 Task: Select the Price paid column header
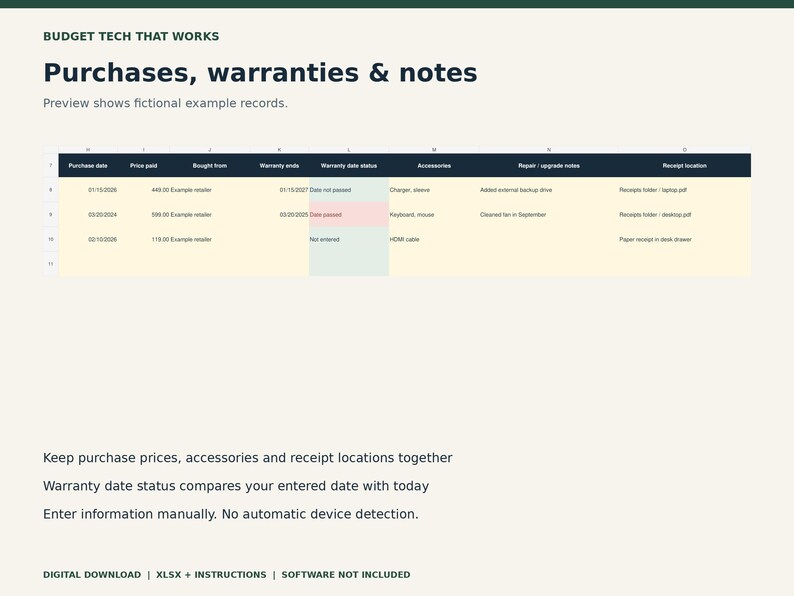tap(143, 166)
